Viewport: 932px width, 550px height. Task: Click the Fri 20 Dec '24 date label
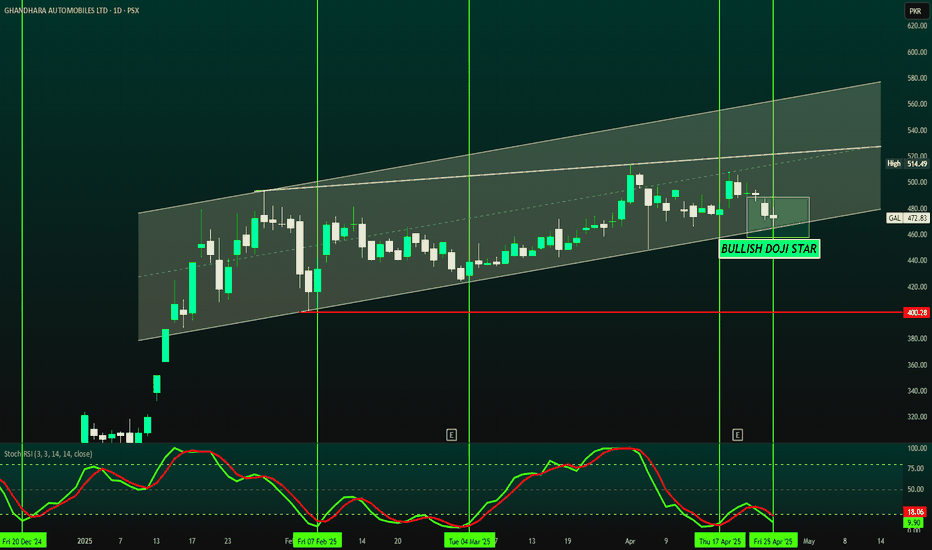pyautogui.click(x=23, y=541)
